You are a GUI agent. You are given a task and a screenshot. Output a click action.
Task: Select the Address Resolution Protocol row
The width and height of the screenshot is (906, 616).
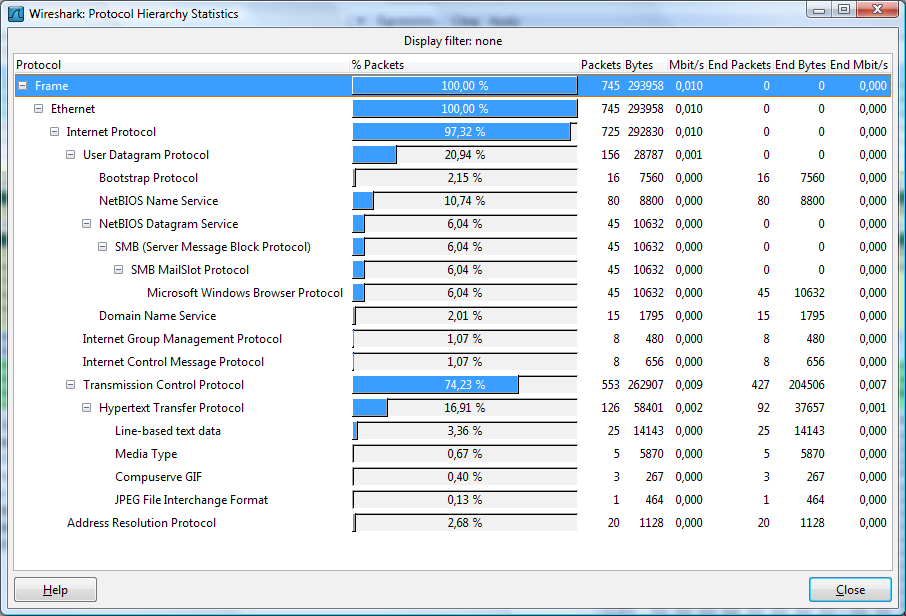point(452,523)
